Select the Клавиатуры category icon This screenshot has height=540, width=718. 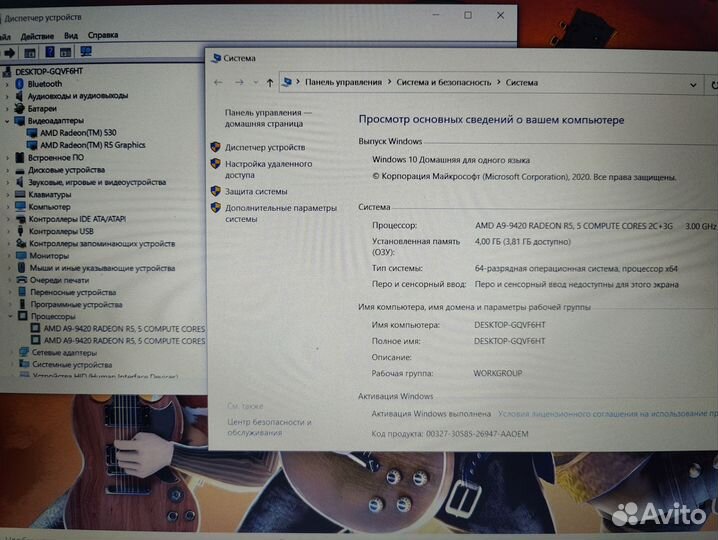click(x=20, y=194)
